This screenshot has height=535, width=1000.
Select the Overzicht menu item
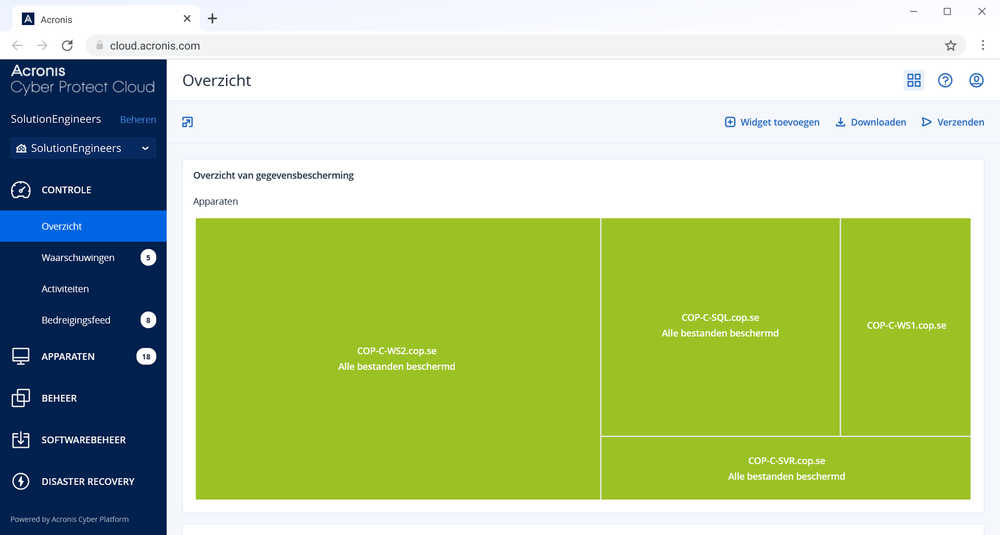[x=83, y=226]
